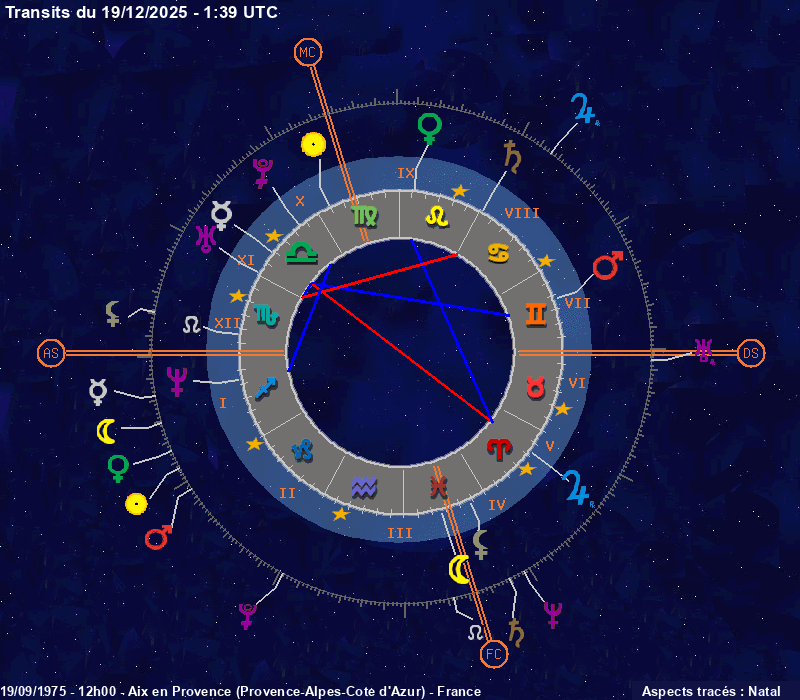Image resolution: width=800 pixels, height=700 pixels.
Task: Click the Cancer sign glyph
Action: coord(498,253)
